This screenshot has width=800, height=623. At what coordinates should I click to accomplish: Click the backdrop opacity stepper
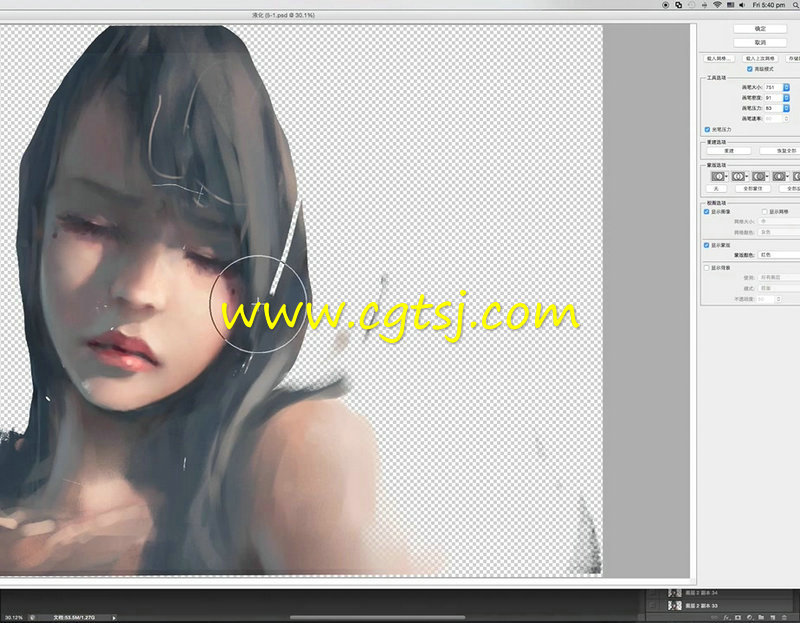(x=779, y=299)
